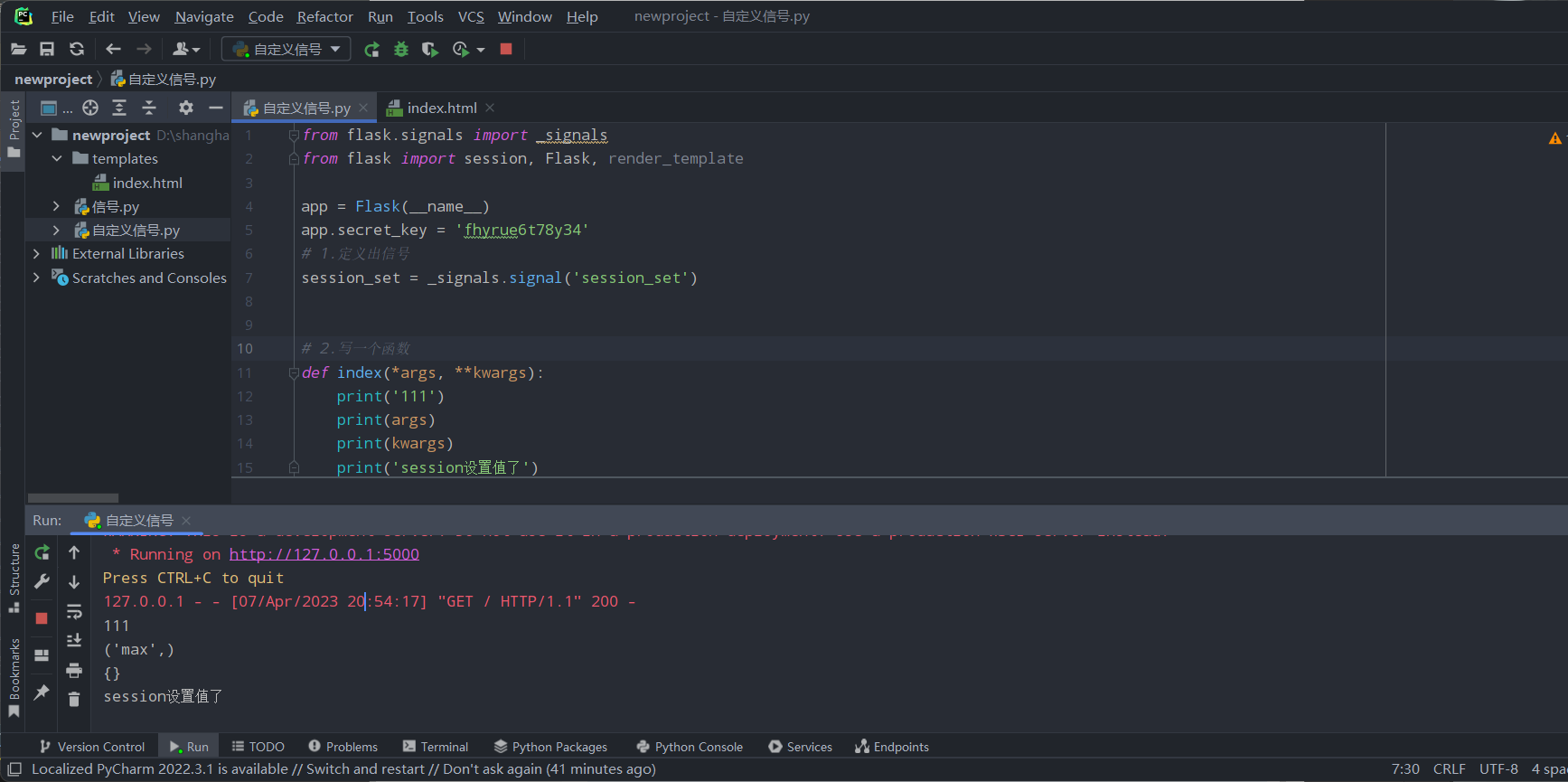Open the Project view selector dropdown
1568x782 pixels.
[56, 108]
